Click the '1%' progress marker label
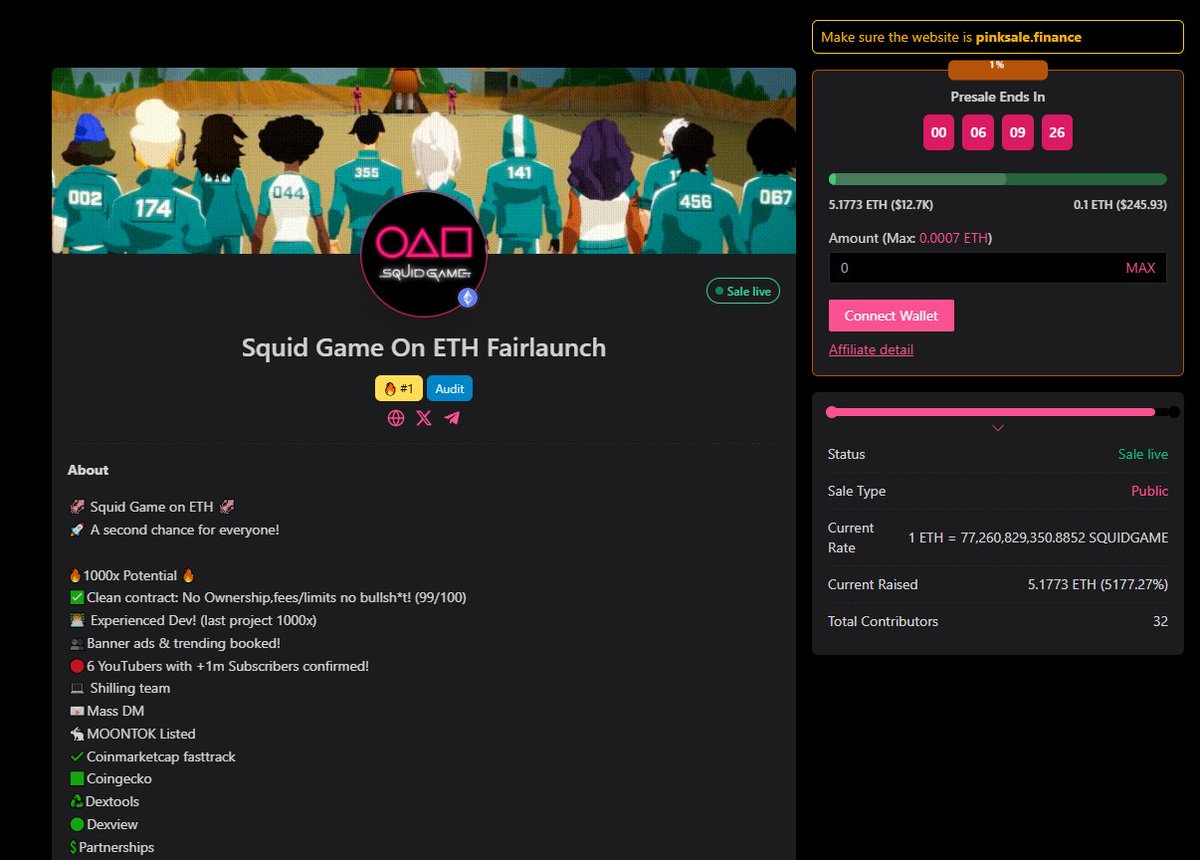The width and height of the screenshot is (1200, 860). click(997, 65)
